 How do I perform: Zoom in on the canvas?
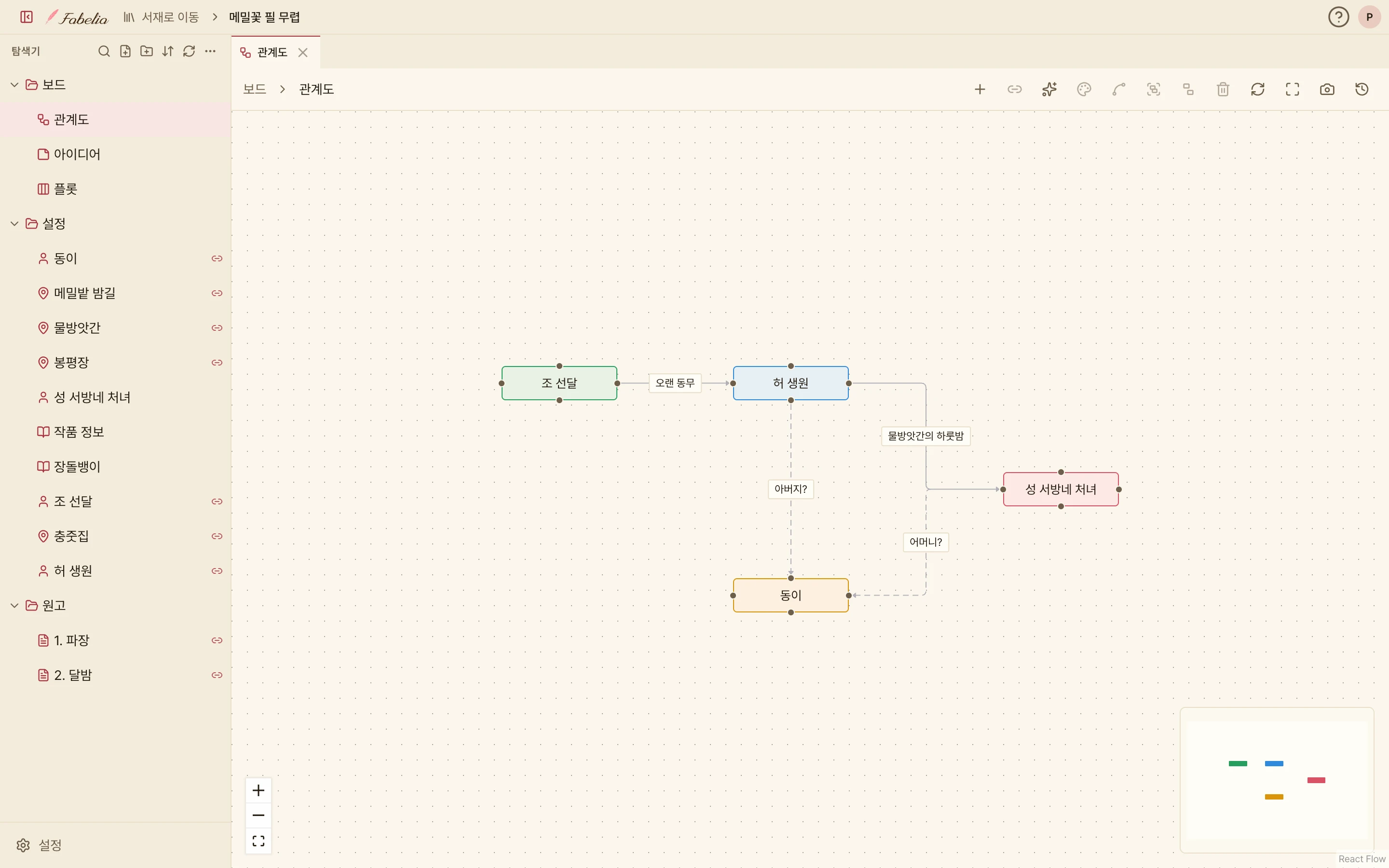click(259, 790)
